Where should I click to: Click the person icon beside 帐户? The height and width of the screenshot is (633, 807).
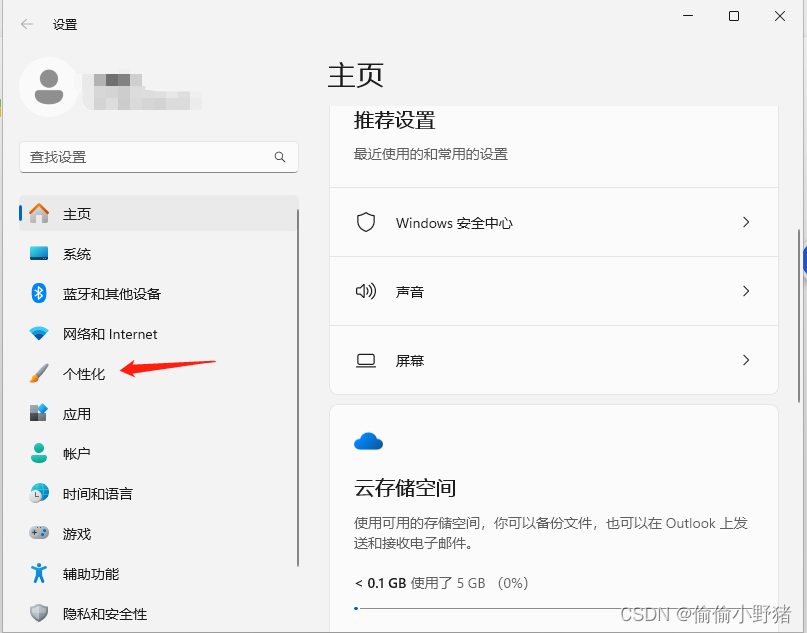pos(39,453)
